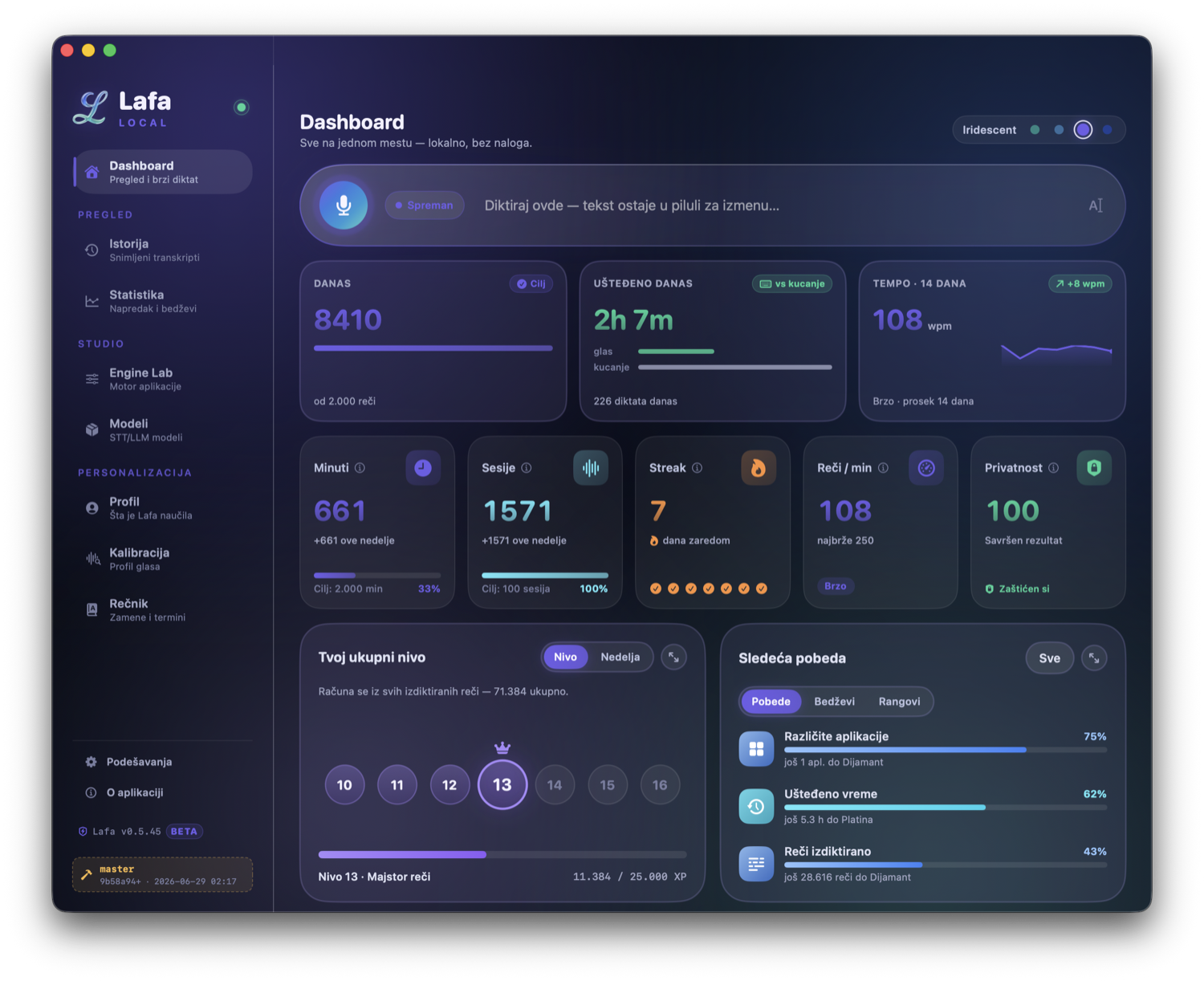Switch to the Bedževi tab
This screenshot has width=1204, height=981.
pos(834,702)
